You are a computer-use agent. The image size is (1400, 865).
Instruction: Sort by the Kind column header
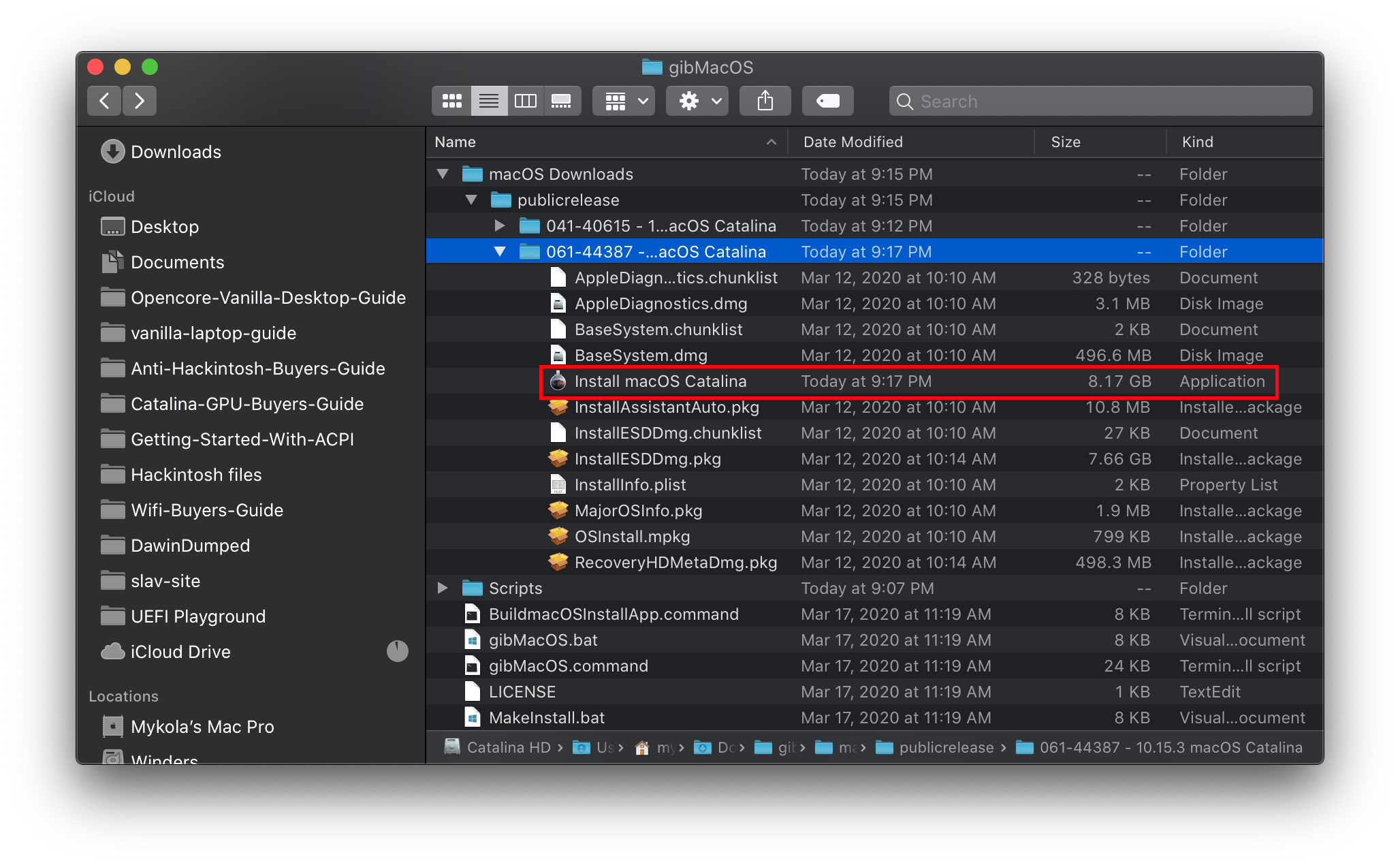(x=1245, y=142)
